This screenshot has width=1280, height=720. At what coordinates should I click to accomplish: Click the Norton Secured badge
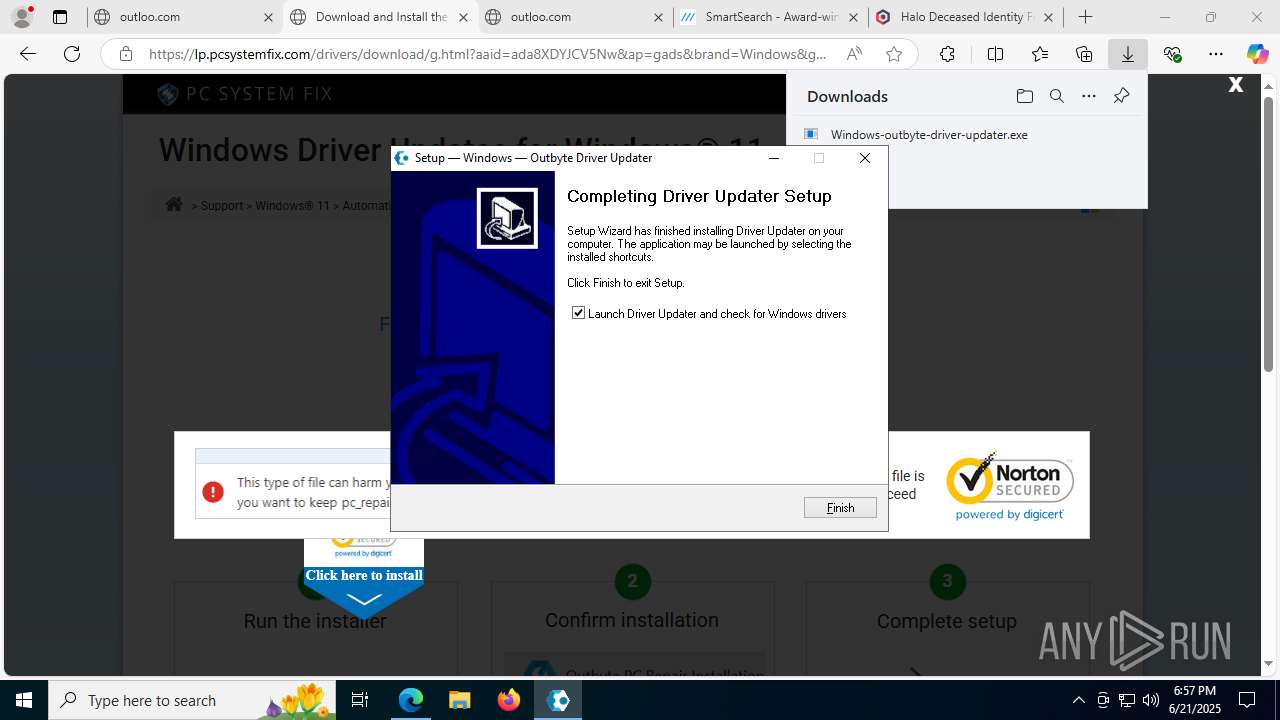(x=1009, y=486)
